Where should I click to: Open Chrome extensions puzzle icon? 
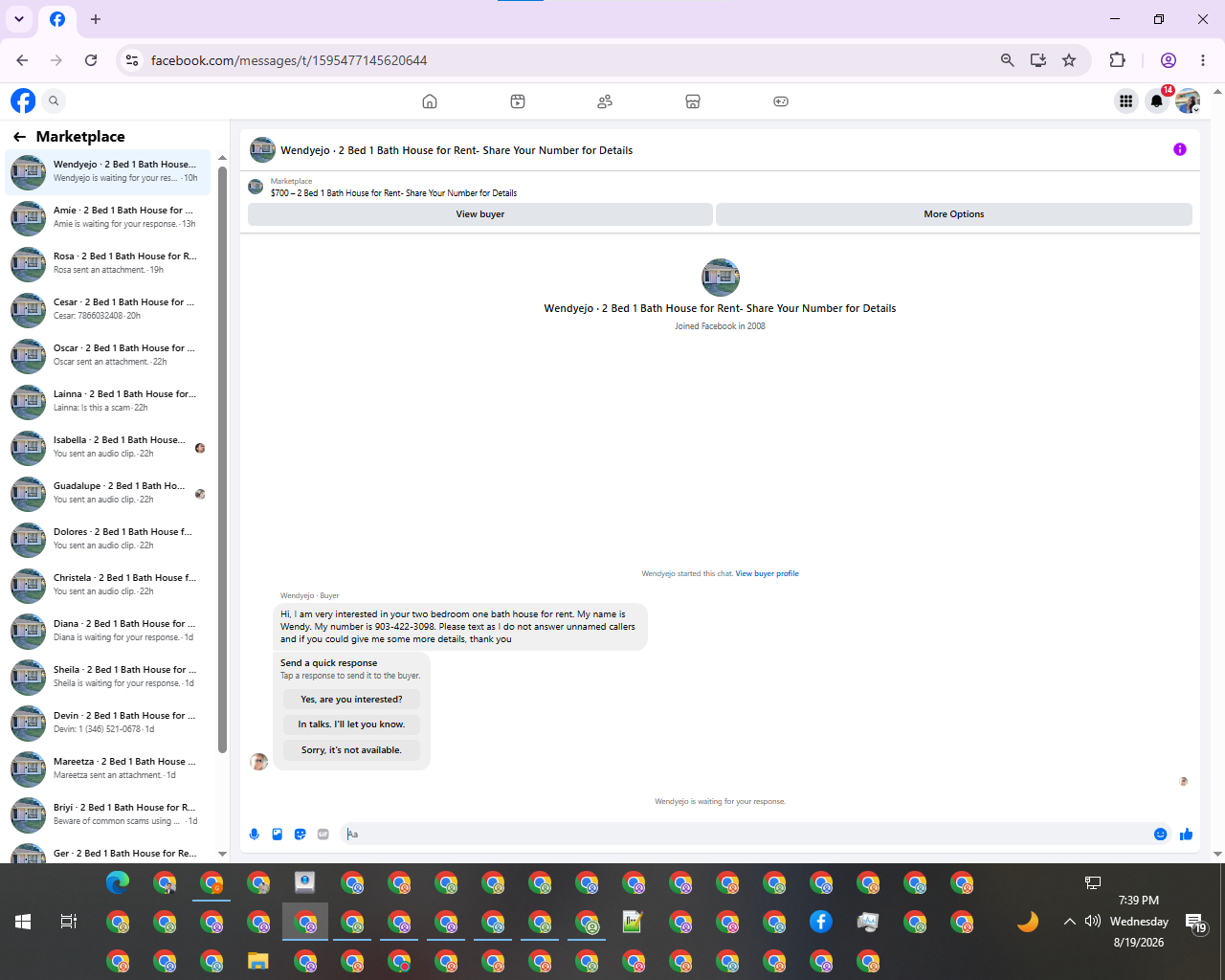point(1117,60)
